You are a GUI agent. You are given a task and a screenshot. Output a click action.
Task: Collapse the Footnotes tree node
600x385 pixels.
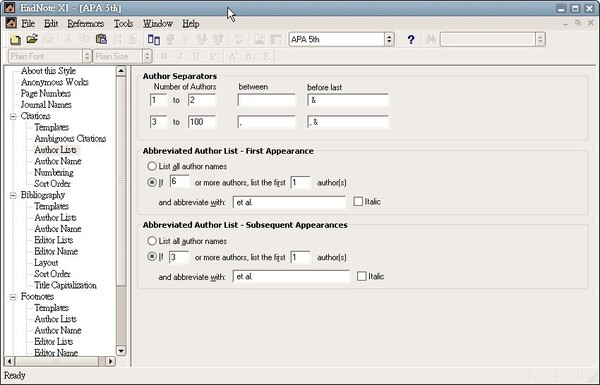[x=13, y=297]
